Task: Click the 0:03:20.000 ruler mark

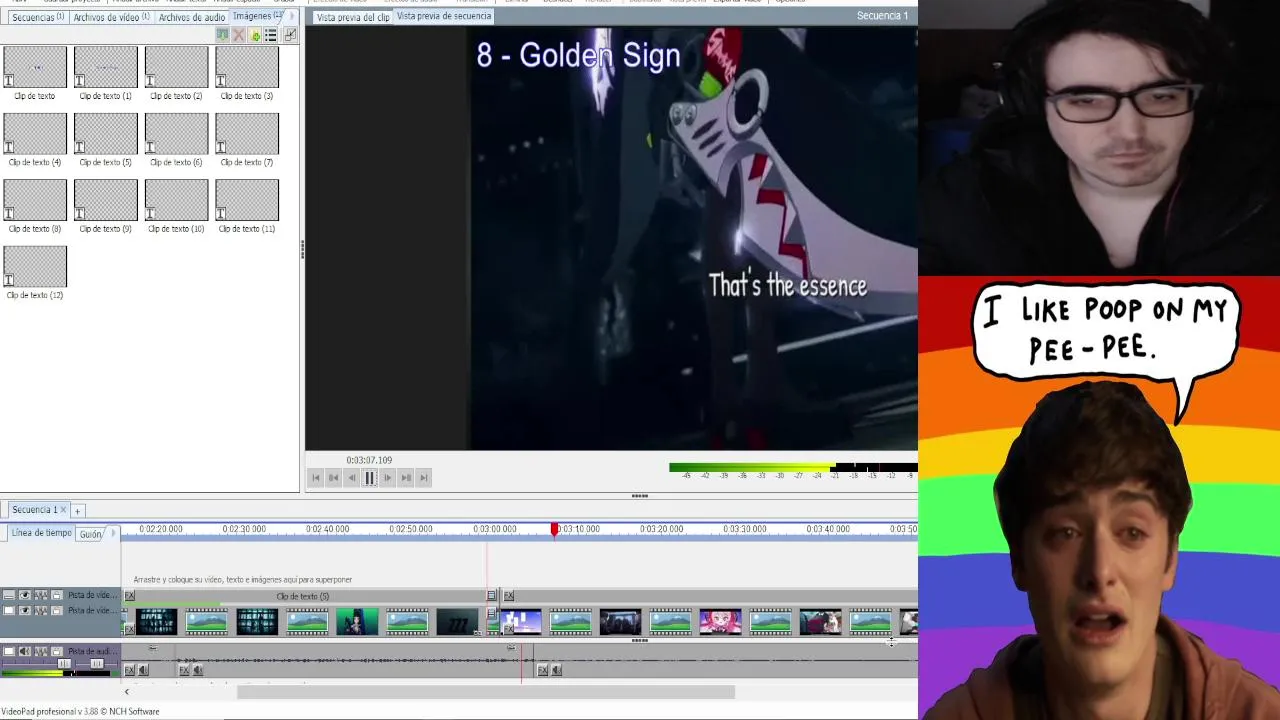Action: tap(661, 529)
